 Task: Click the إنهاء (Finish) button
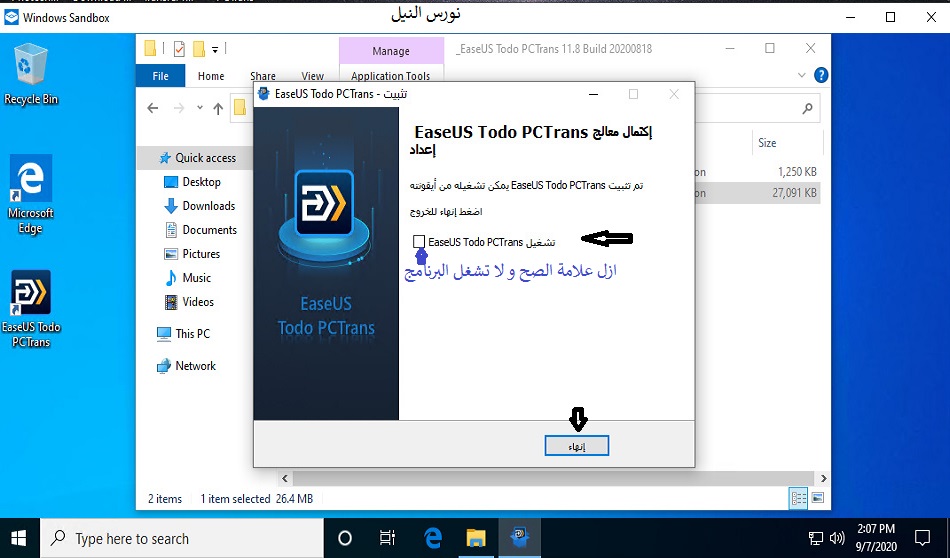point(577,447)
